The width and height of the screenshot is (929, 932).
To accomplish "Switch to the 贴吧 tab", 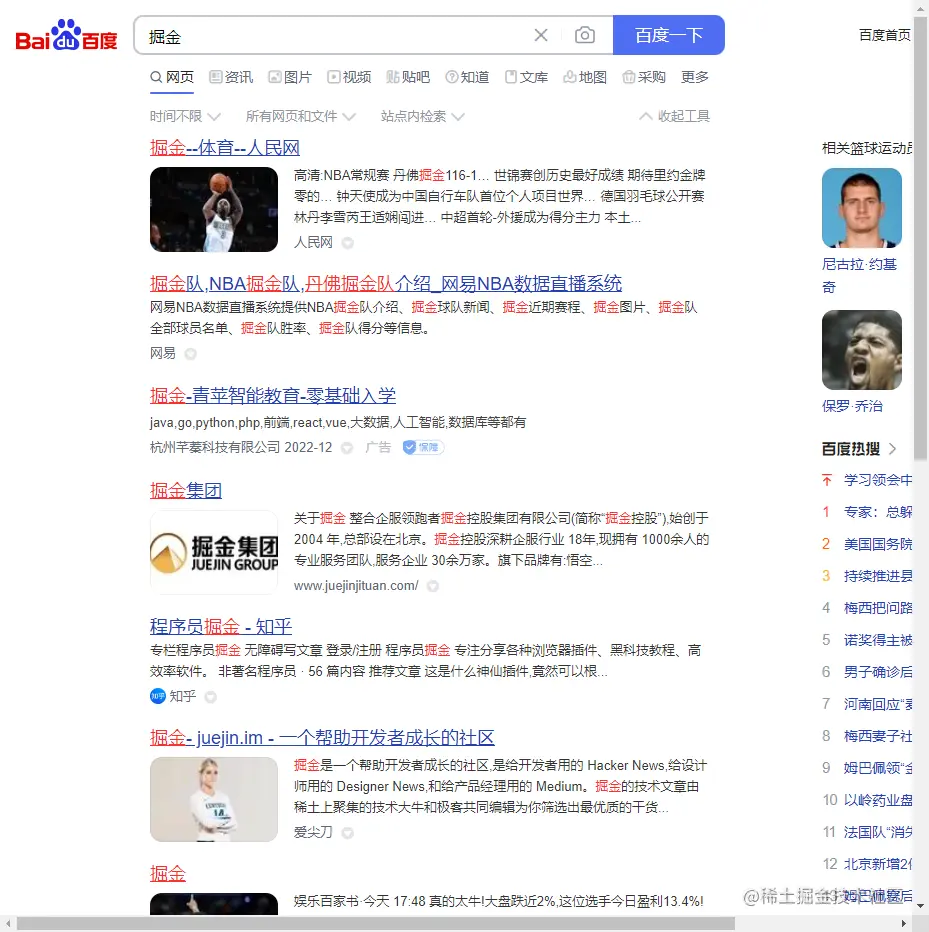I will [x=408, y=77].
